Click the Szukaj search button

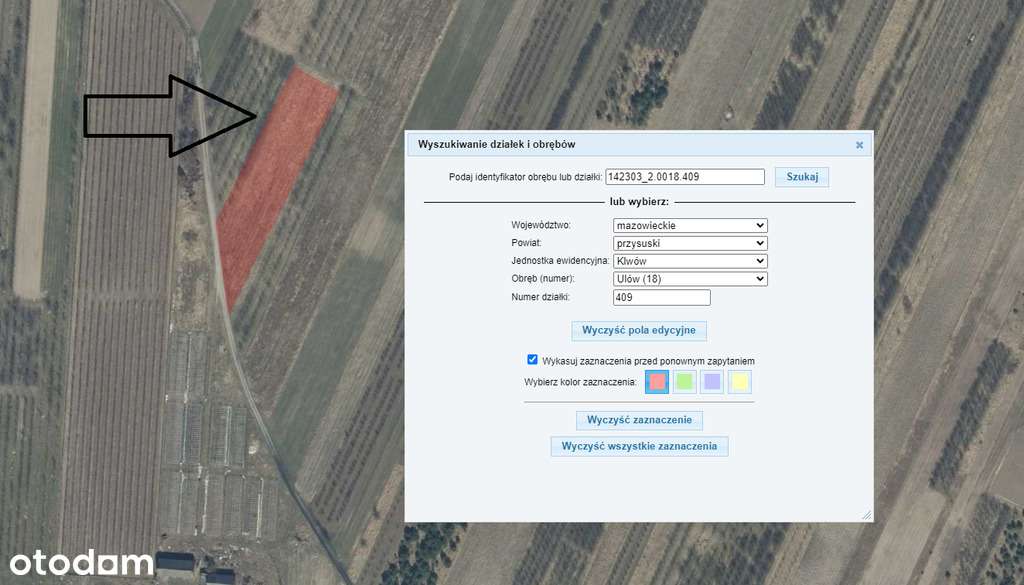pyautogui.click(x=802, y=177)
